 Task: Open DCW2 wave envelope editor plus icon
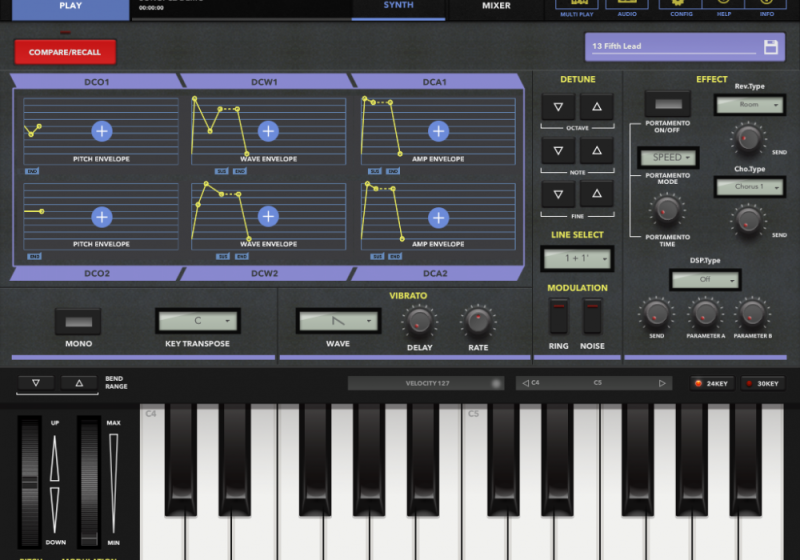point(268,216)
